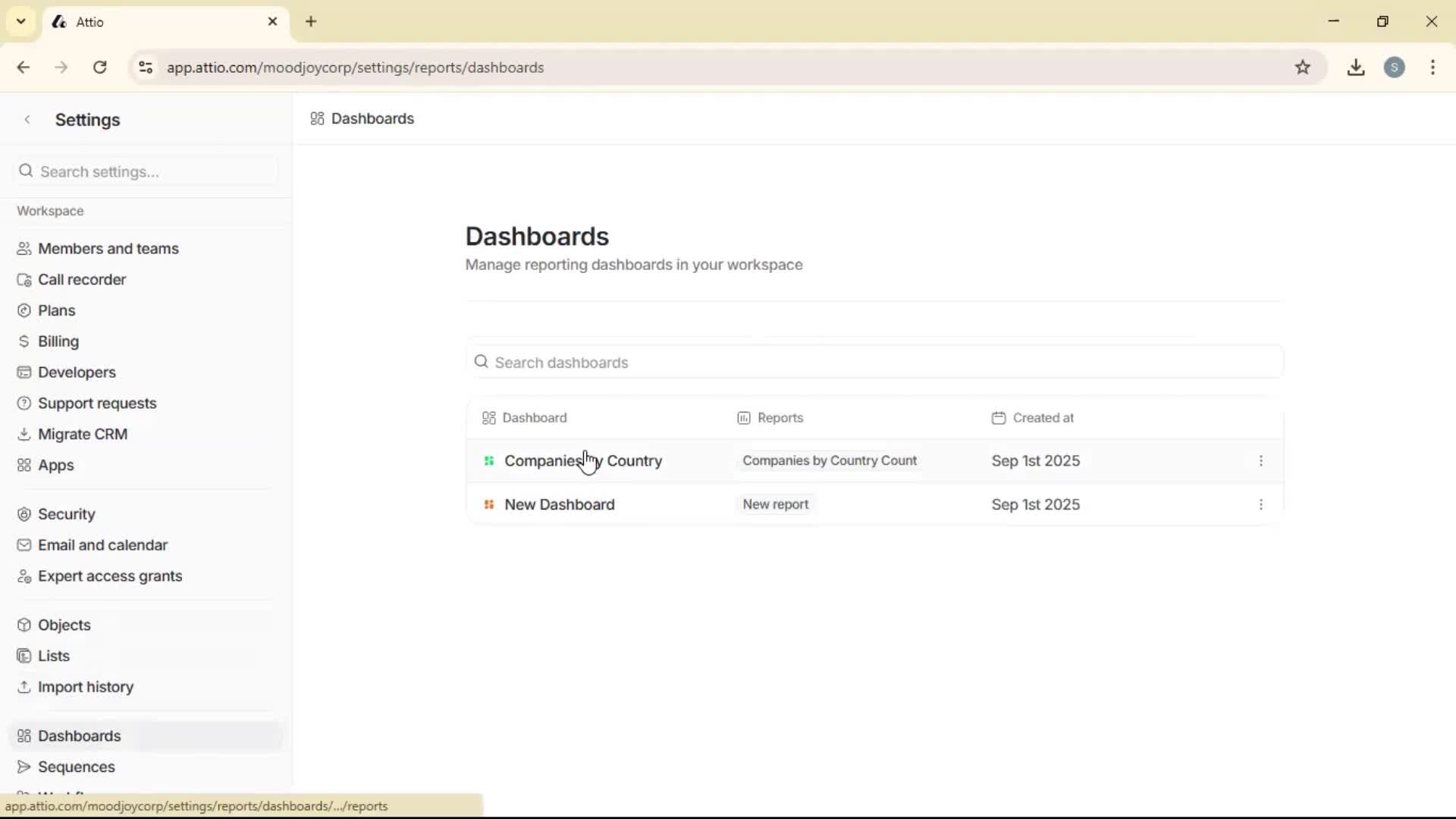Open the tab search dropdown at top-left
The height and width of the screenshot is (819, 1456).
click(x=20, y=21)
